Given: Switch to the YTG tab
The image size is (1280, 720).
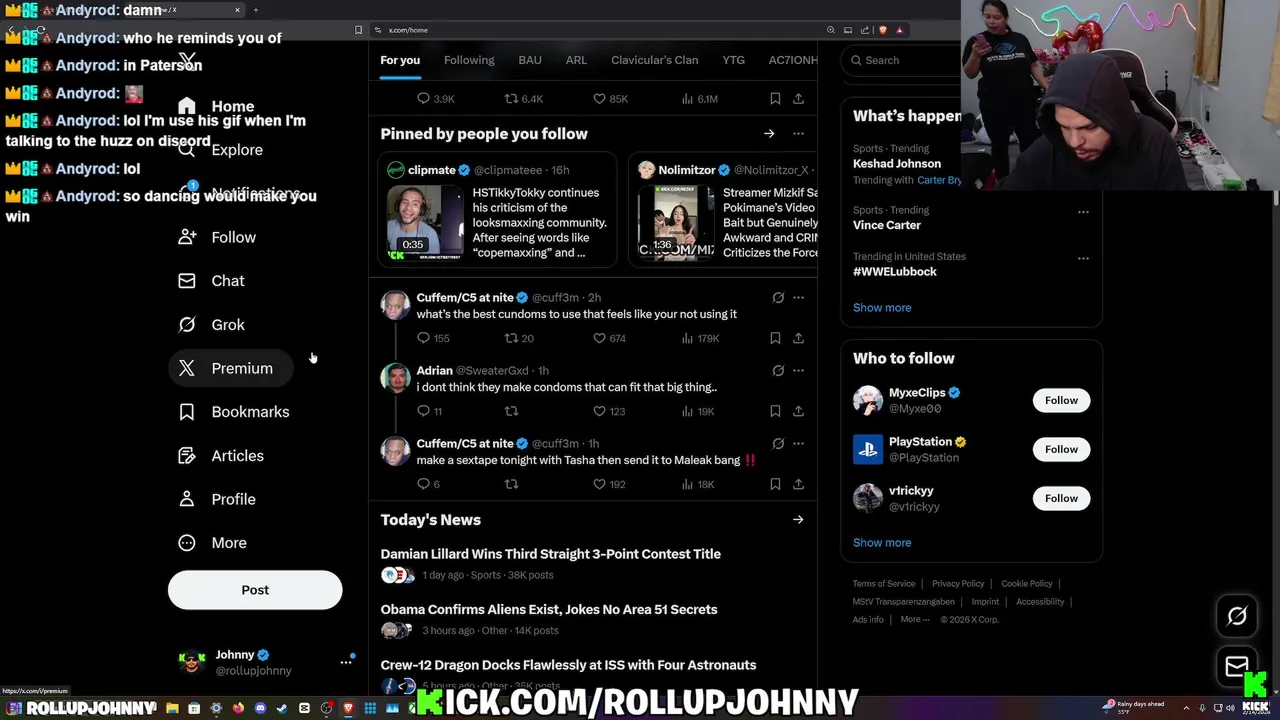Looking at the screenshot, I should click(734, 60).
